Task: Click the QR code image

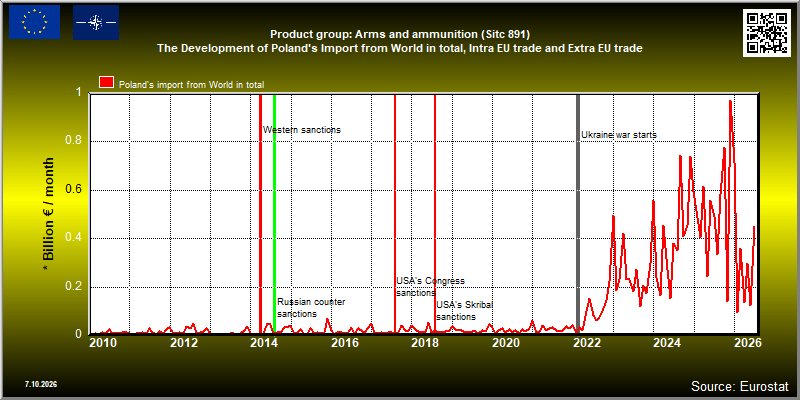Action: click(766, 33)
